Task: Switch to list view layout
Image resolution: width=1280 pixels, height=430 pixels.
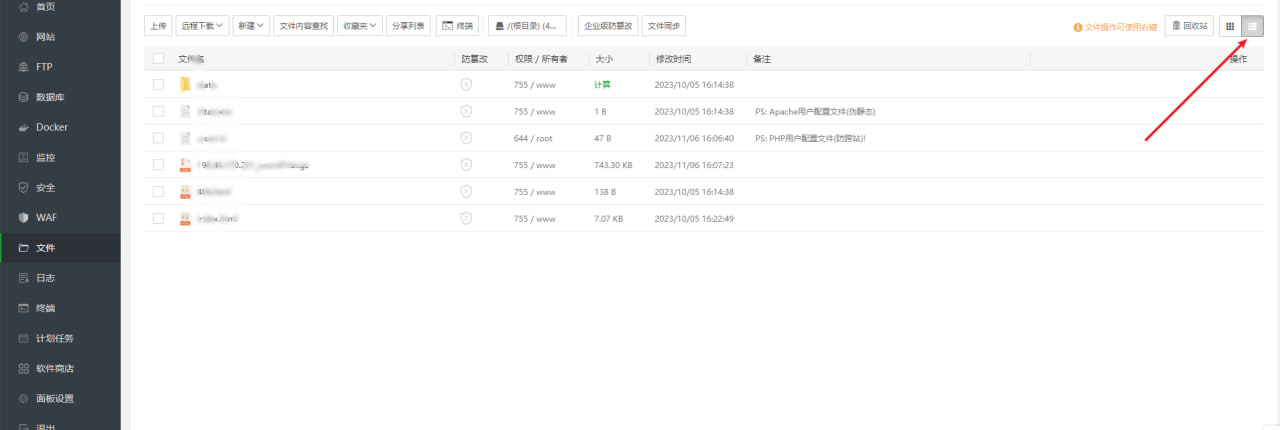Action: tap(1251, 26)
